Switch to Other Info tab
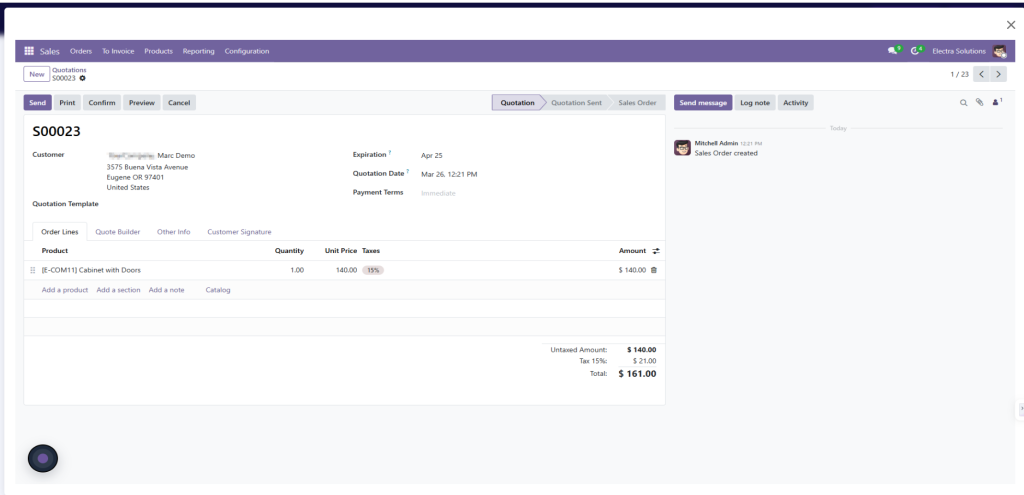 (174, 232)
